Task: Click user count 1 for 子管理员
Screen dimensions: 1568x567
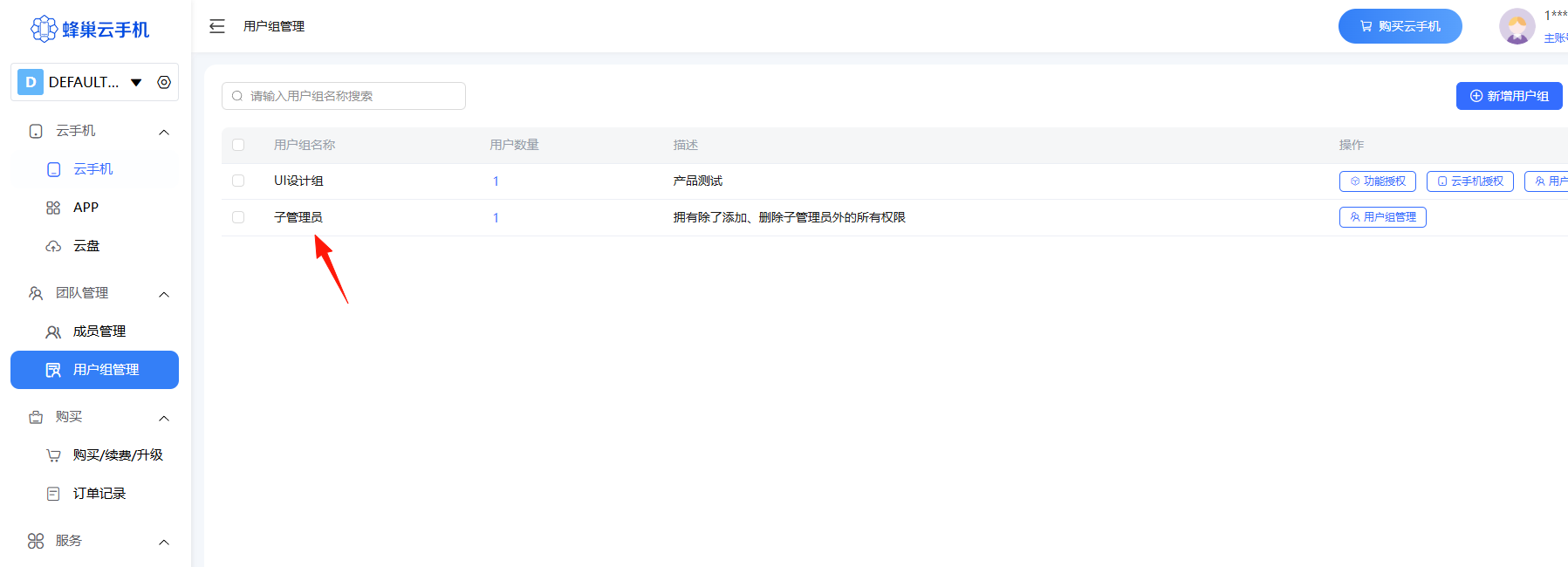Action: click(x=496, y=218)
